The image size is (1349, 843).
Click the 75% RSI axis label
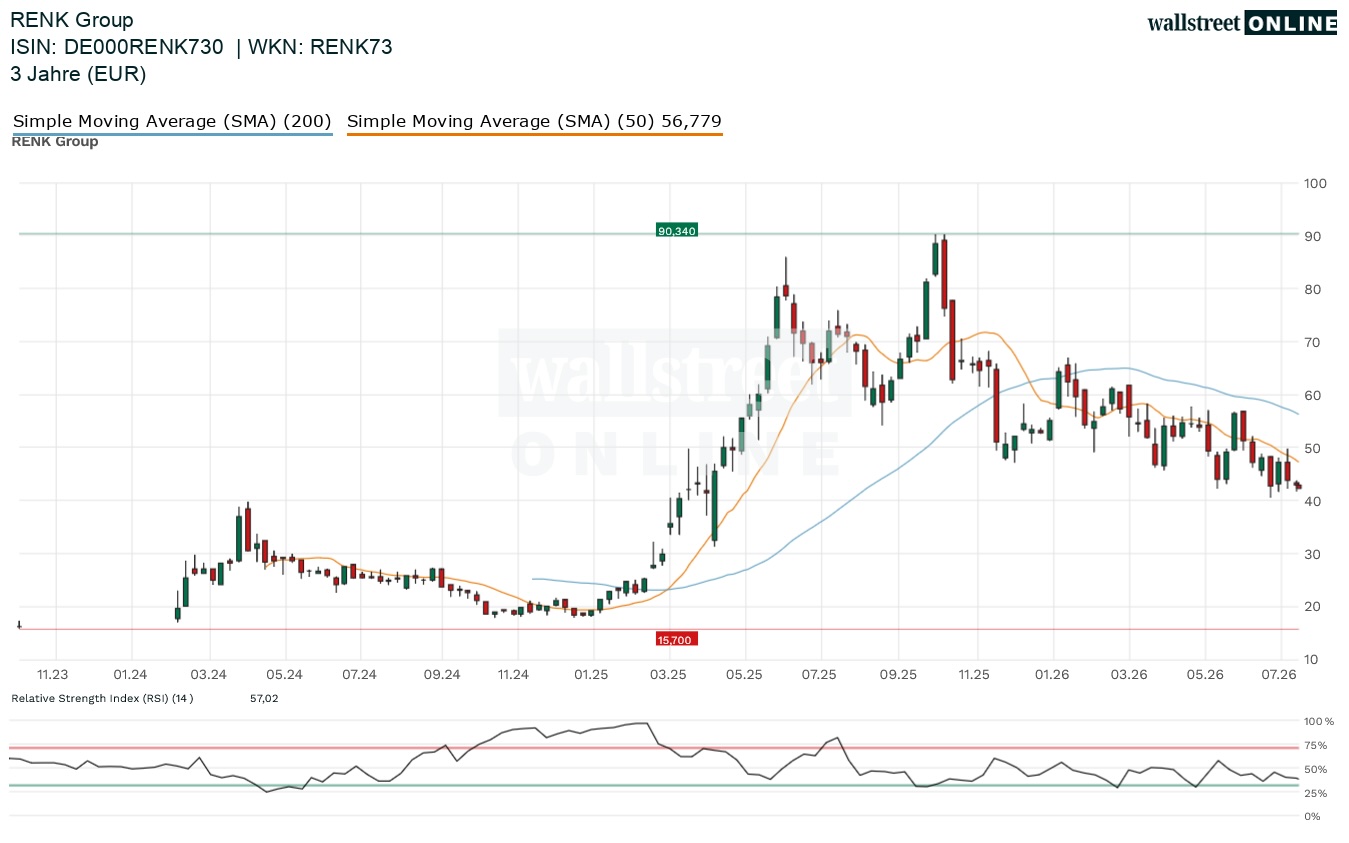[x=1316, y=746]
